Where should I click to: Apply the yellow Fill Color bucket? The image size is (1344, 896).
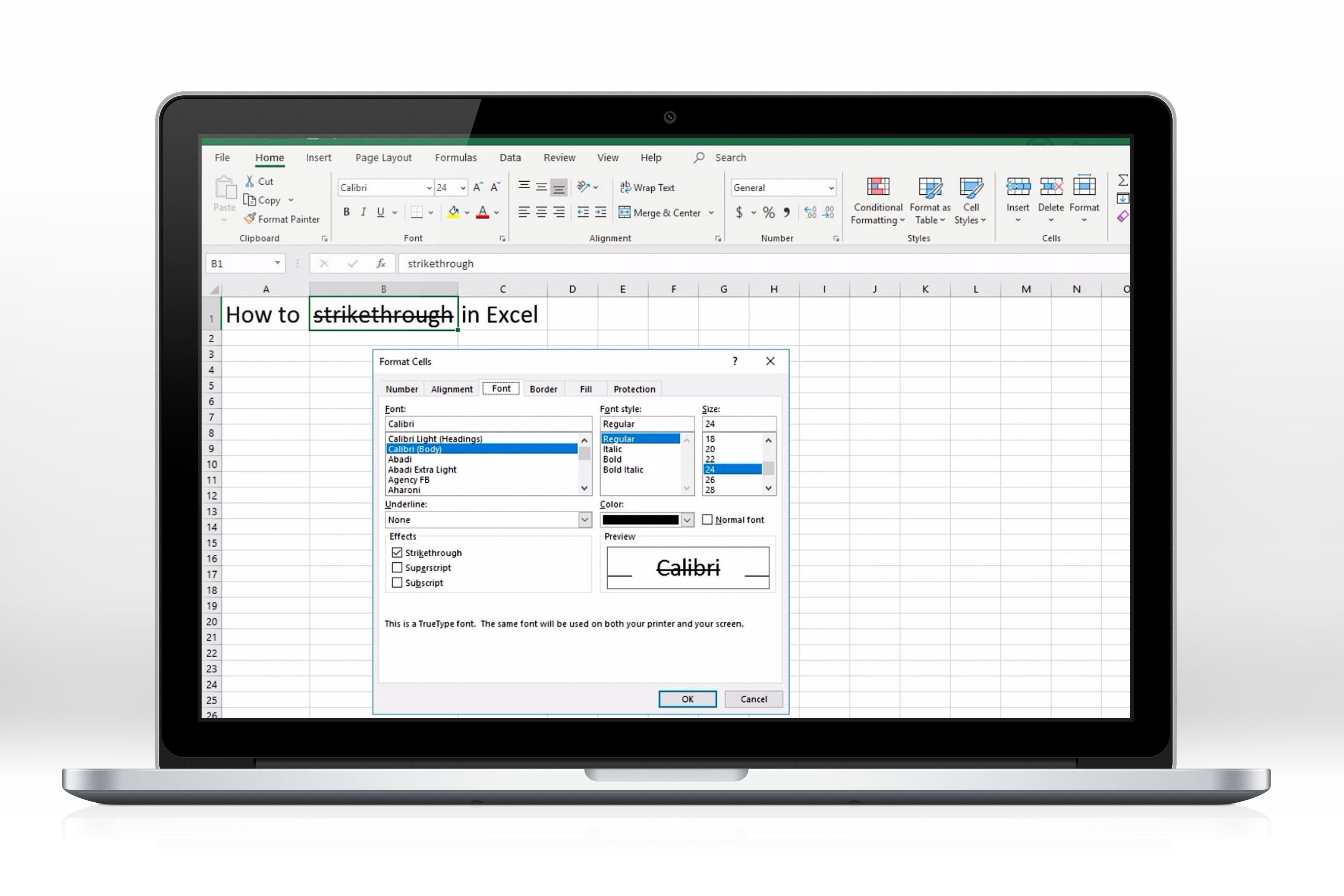pyautogui.click(x=454, y=212)
